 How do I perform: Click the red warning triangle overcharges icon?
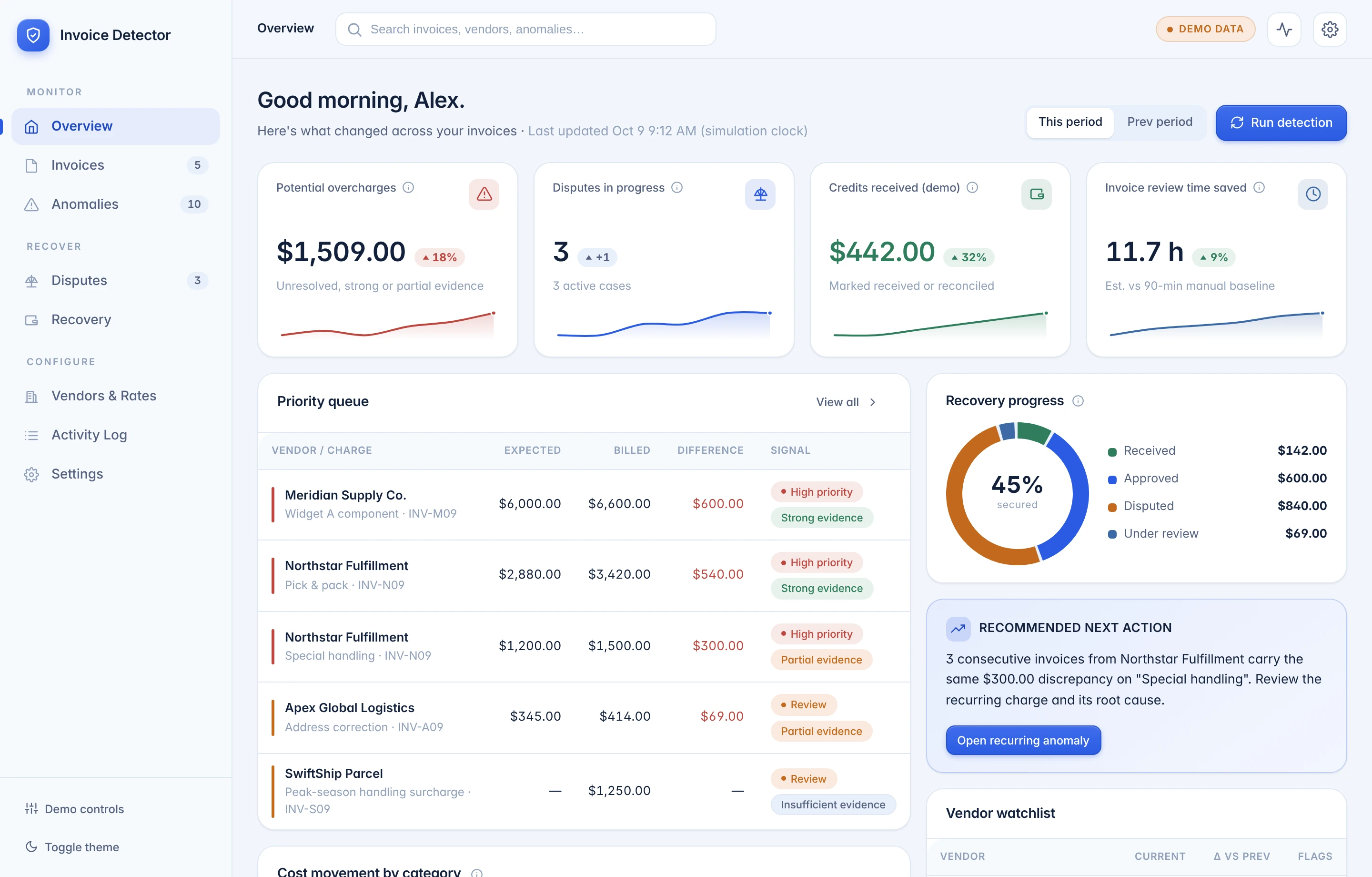pyautogui.click(x=484, y=194)
